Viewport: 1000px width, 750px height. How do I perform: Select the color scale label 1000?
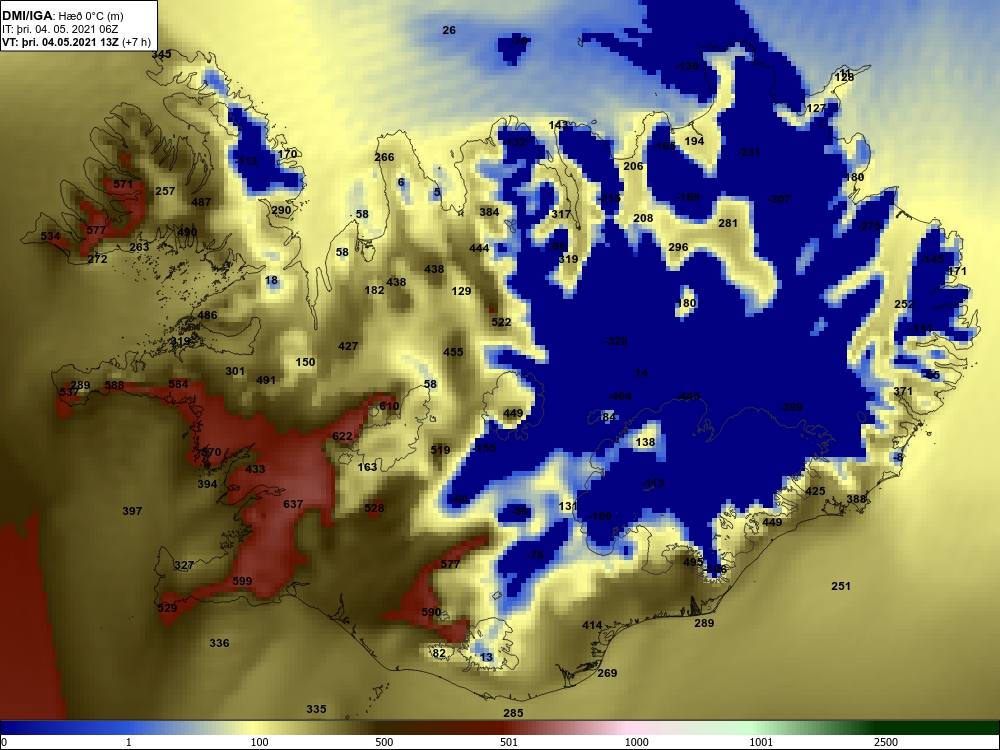tap(636, 742)
